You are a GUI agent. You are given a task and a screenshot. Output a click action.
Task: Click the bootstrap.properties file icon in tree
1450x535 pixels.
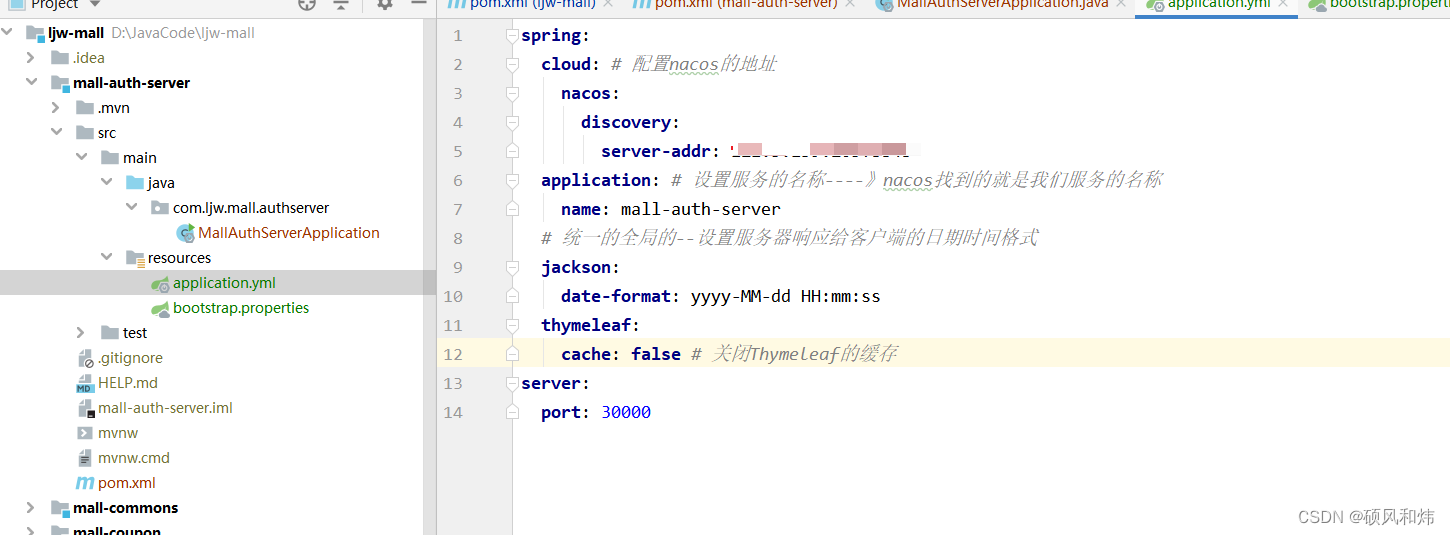[x=160, y=308]
